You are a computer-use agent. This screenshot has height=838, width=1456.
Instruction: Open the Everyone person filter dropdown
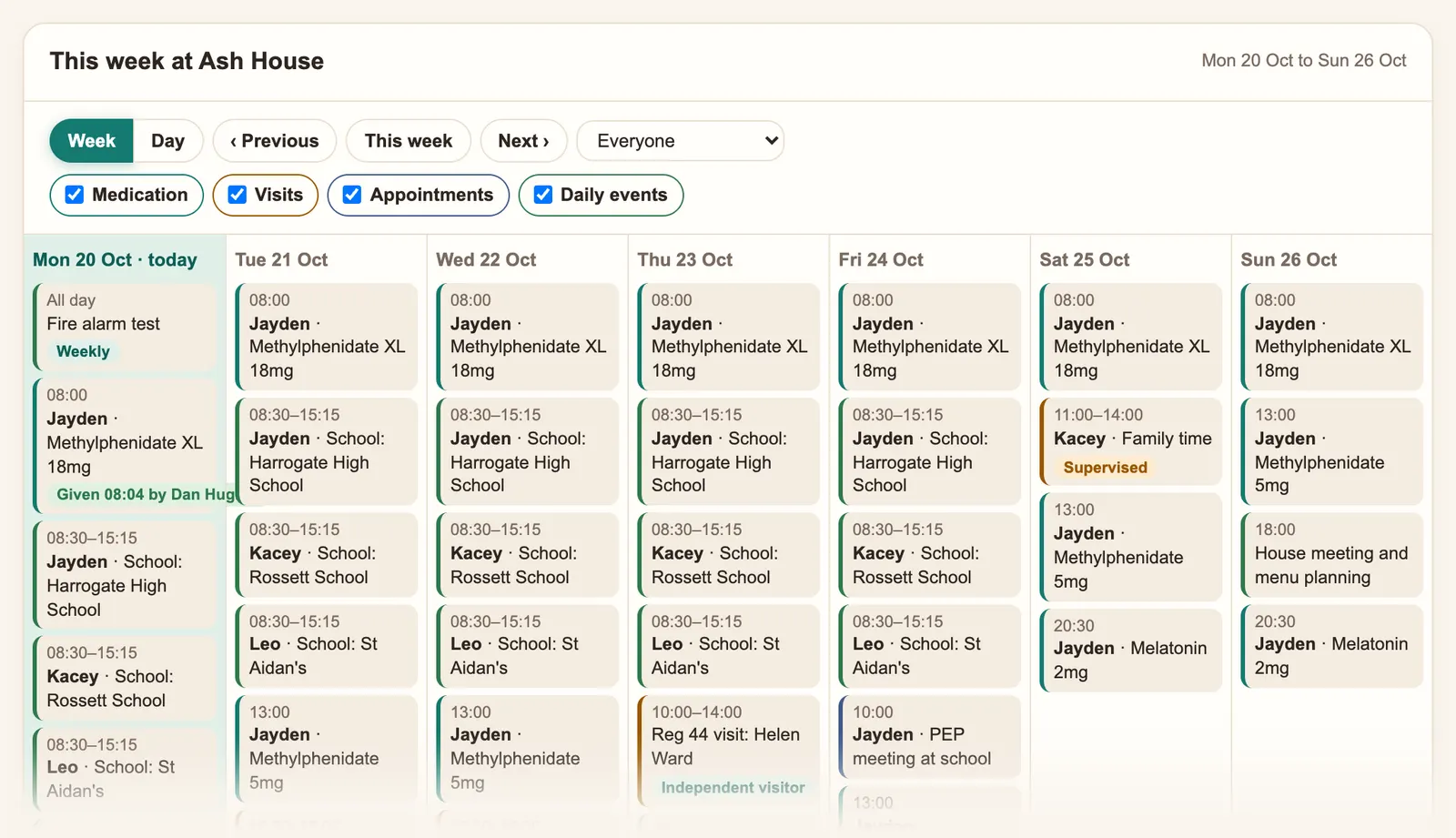(x=681, y=141)
